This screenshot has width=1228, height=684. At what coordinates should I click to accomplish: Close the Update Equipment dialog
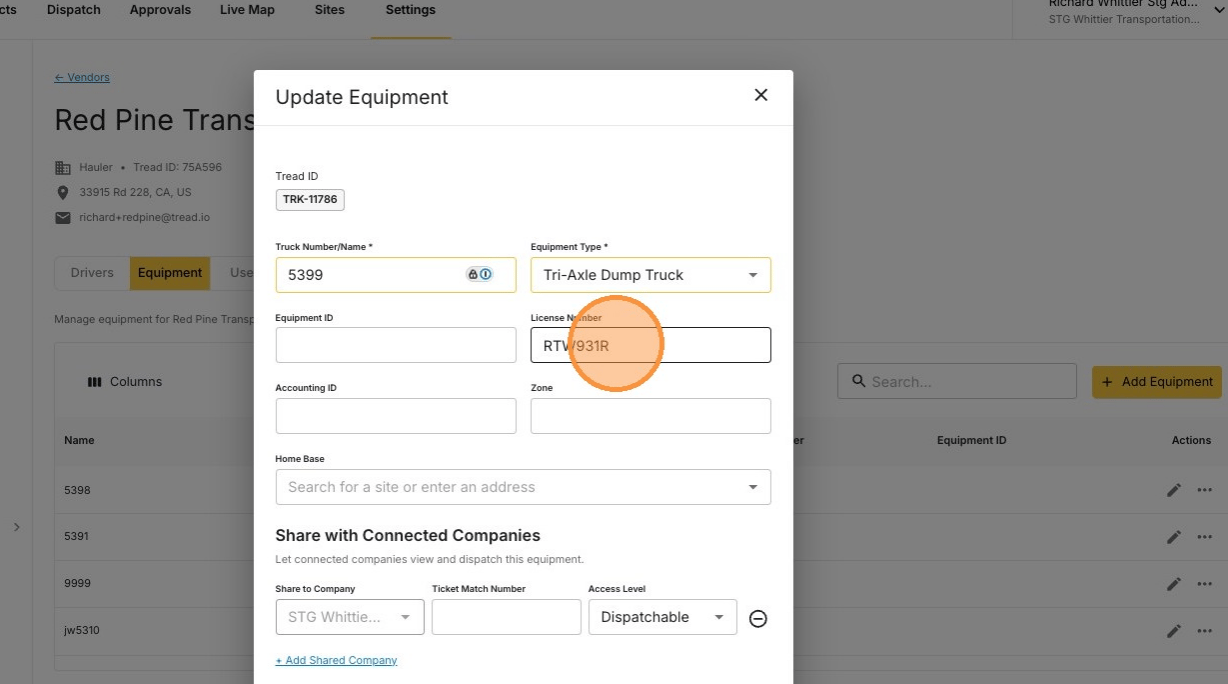coord(761,95)
